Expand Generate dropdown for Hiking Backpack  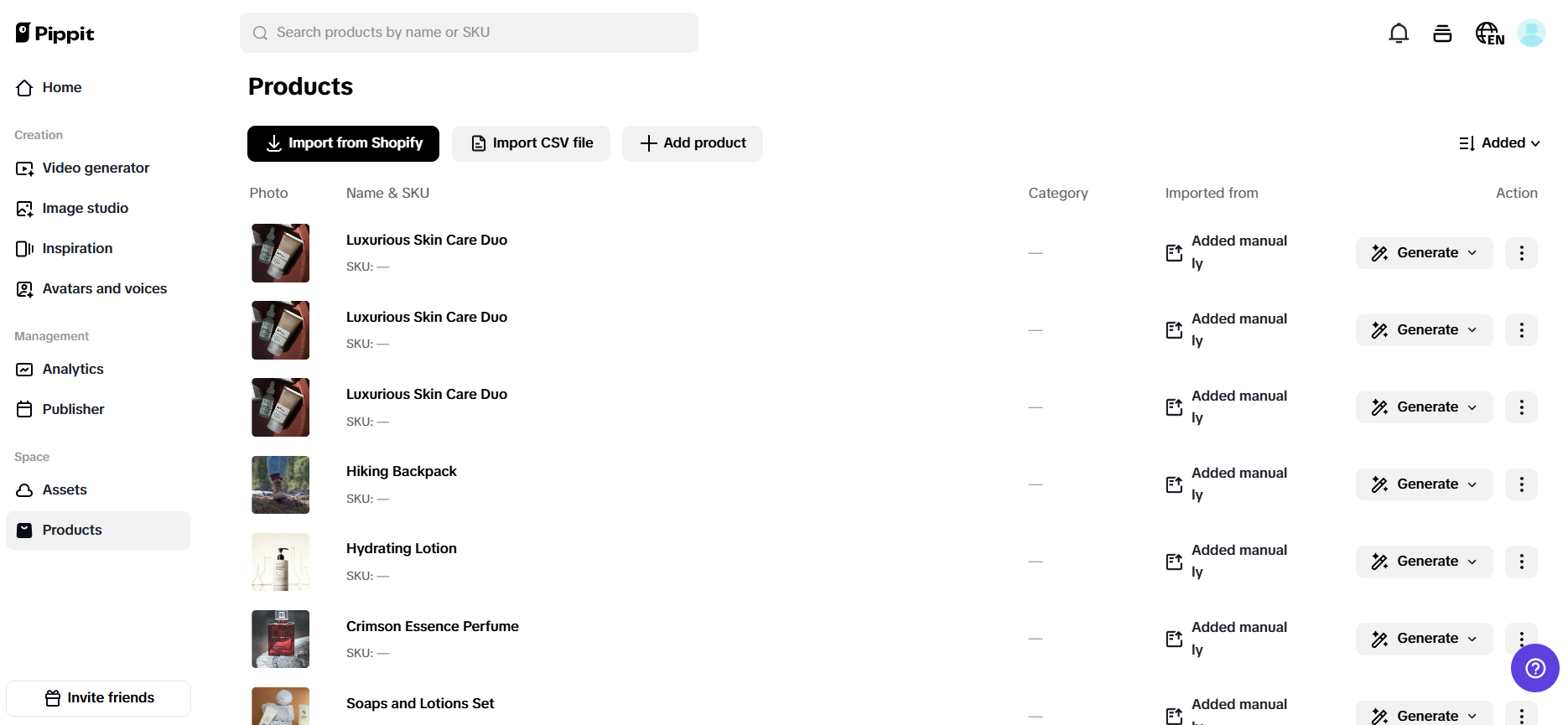pyautogui.click(x=1424, y=484)
